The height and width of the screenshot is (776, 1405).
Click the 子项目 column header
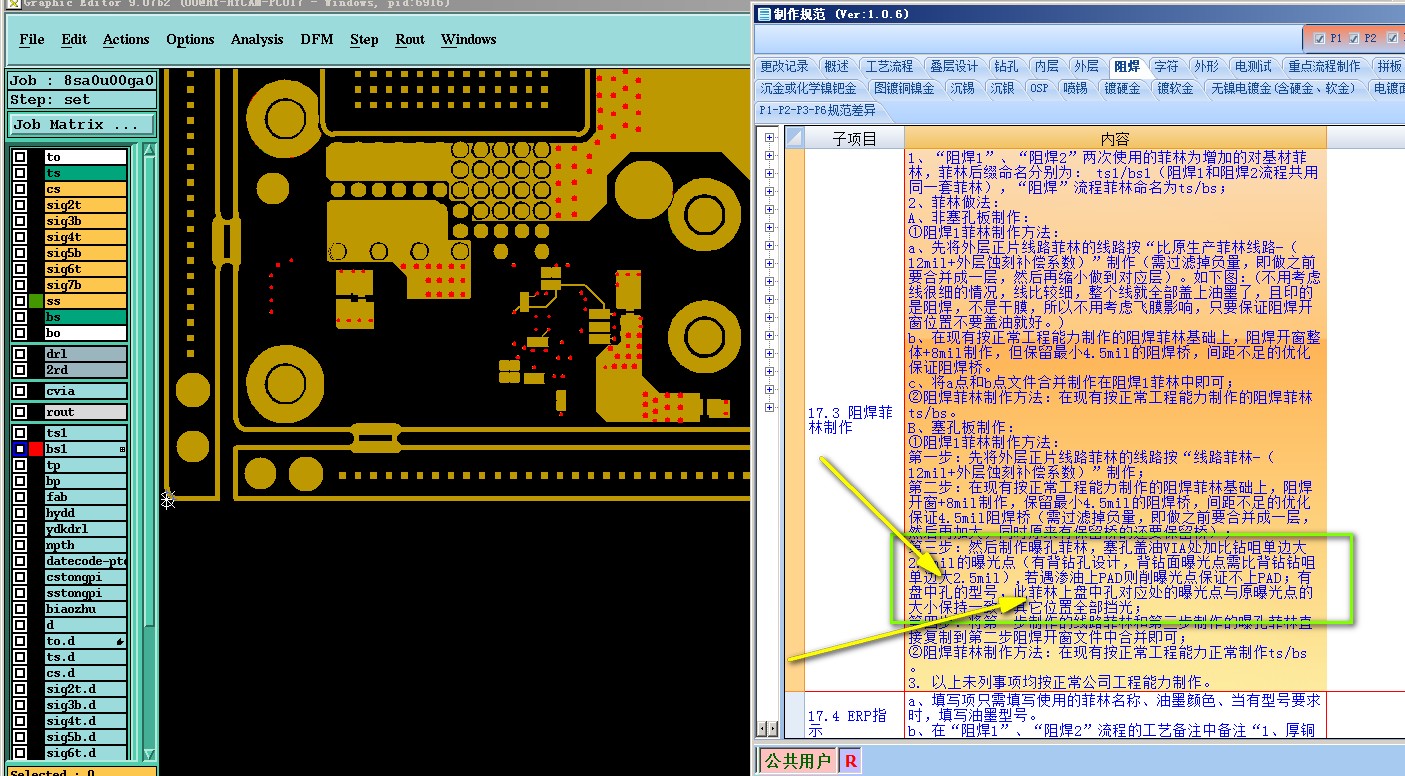coord(854,138)
